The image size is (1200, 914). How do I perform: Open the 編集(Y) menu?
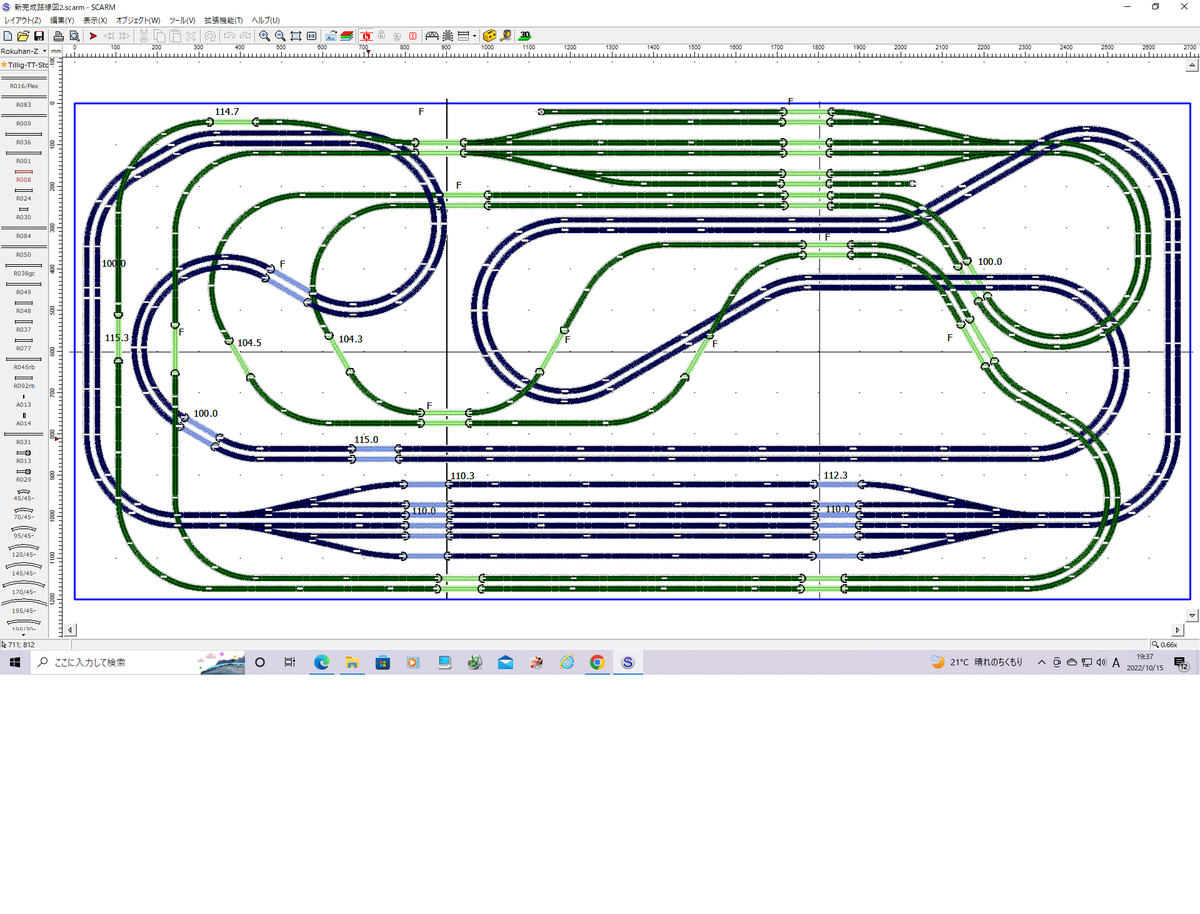click(62, 20)
